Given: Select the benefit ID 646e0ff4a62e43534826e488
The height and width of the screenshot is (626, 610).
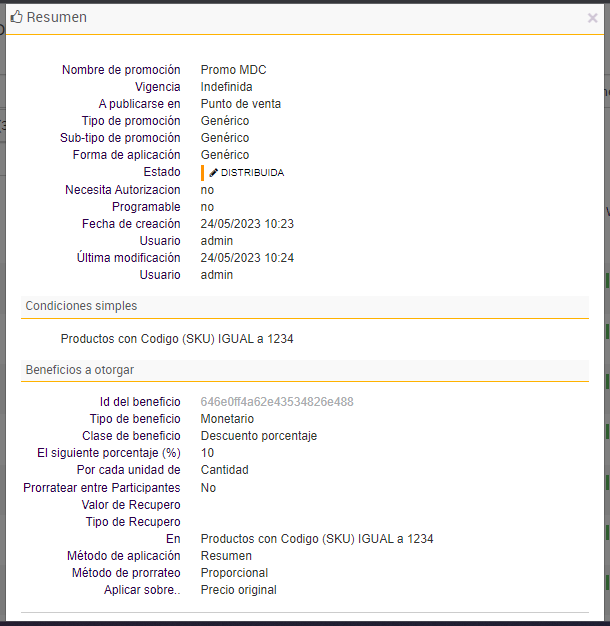Looking at the screenshot, I should [x=277, y=402].
